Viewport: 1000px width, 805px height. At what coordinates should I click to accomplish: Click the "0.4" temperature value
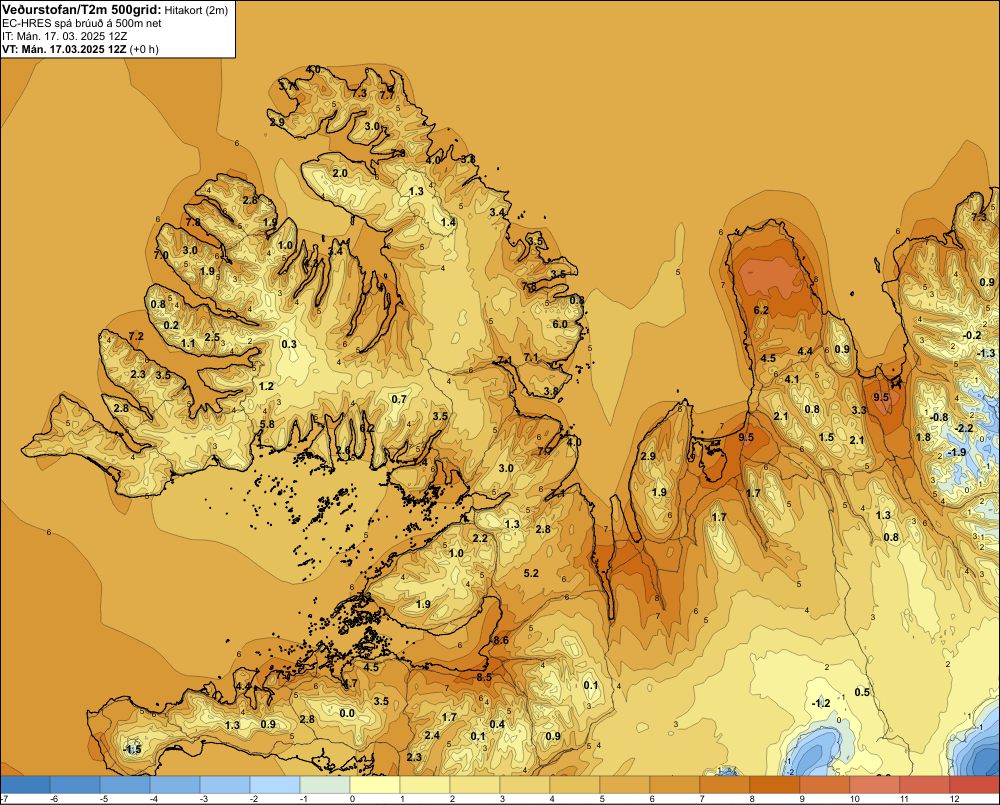497,723
